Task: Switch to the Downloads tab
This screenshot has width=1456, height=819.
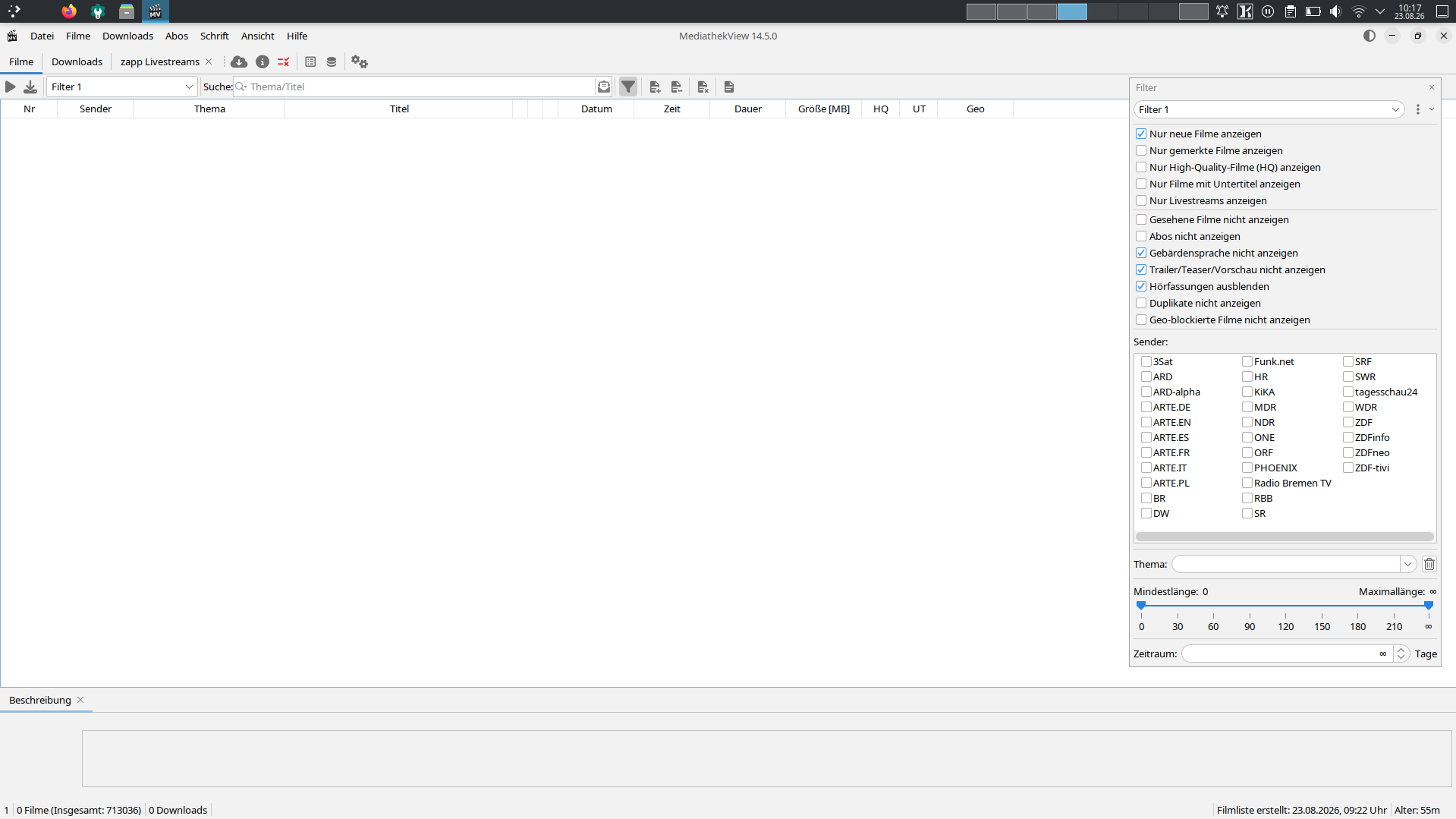Action: 77,61
